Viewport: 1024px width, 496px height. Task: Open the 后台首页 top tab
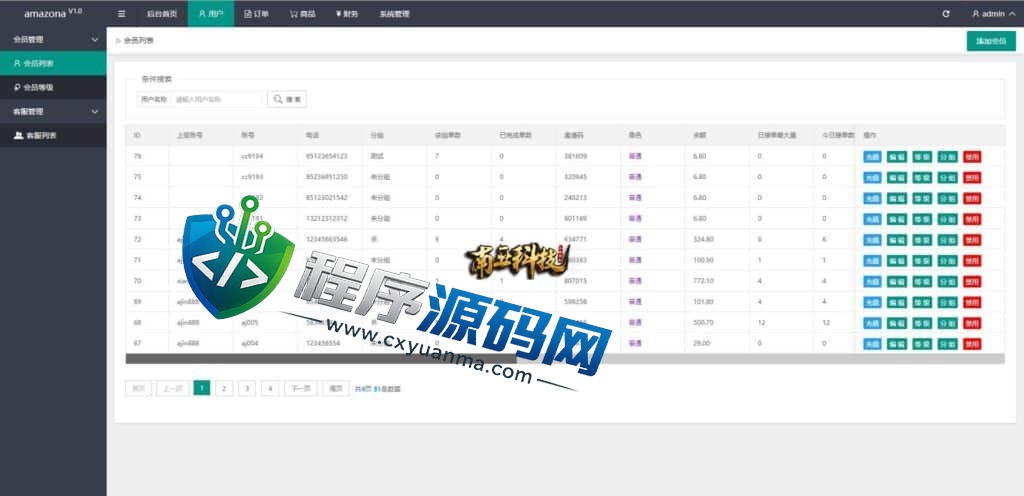pyautogui.click(x=161, y=14)
